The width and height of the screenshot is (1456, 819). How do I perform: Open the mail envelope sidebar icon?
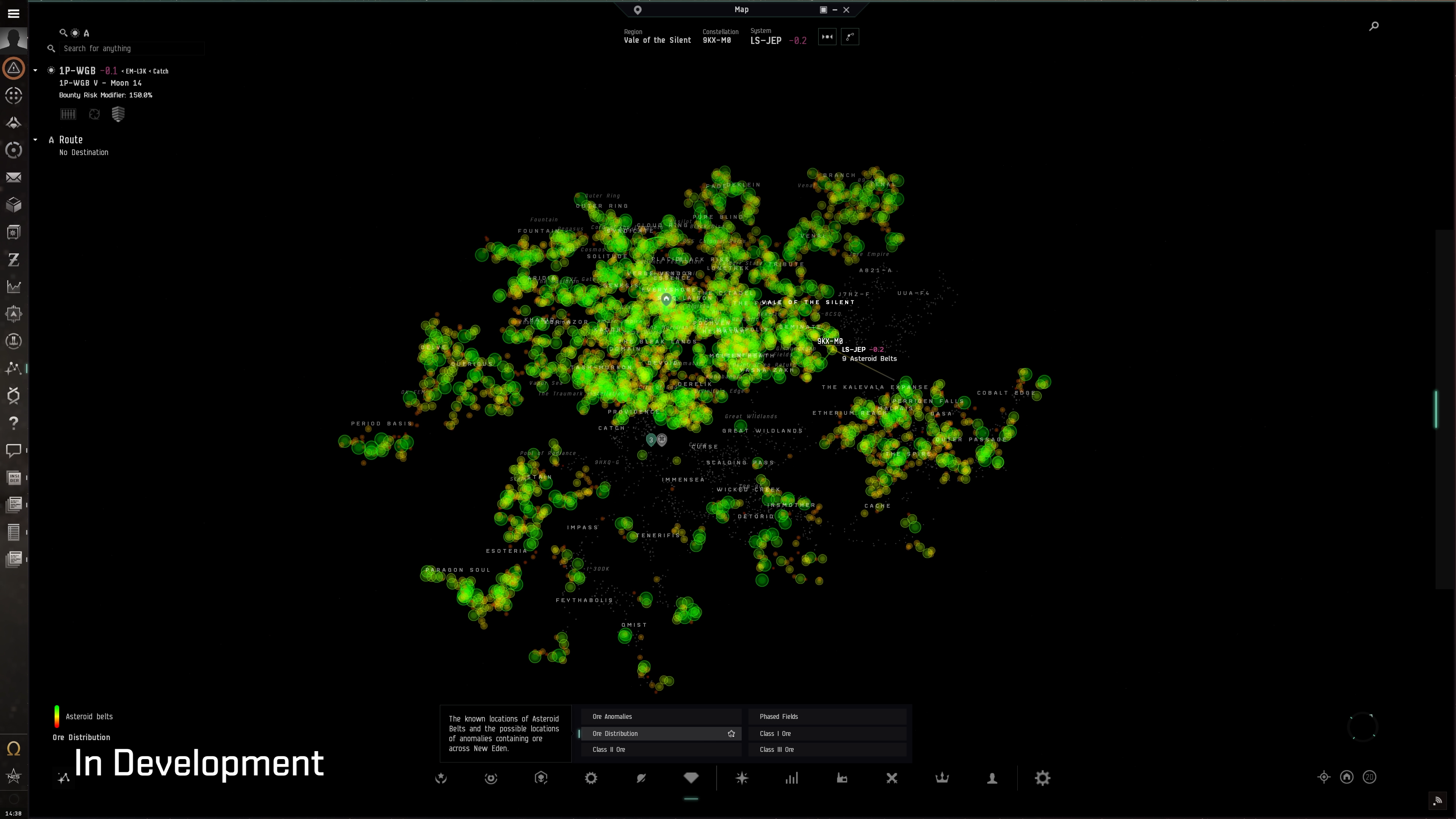(14, 177)
